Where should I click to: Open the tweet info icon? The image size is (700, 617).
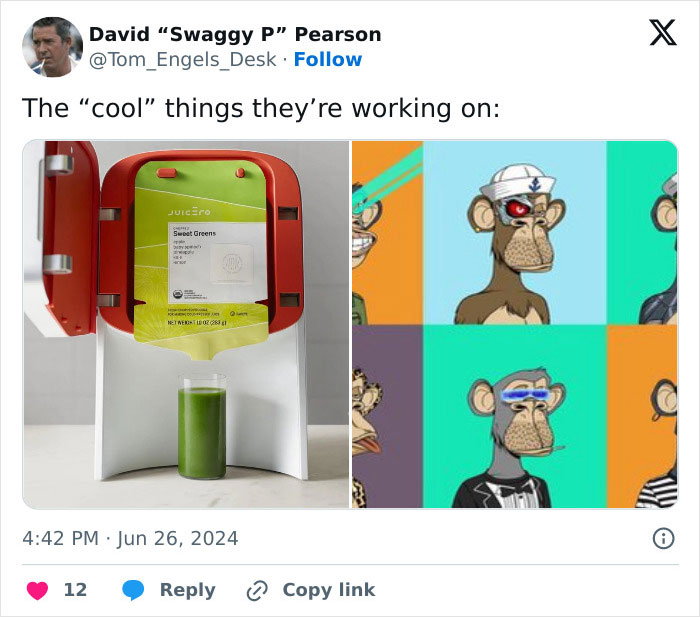tap(663, 538)
